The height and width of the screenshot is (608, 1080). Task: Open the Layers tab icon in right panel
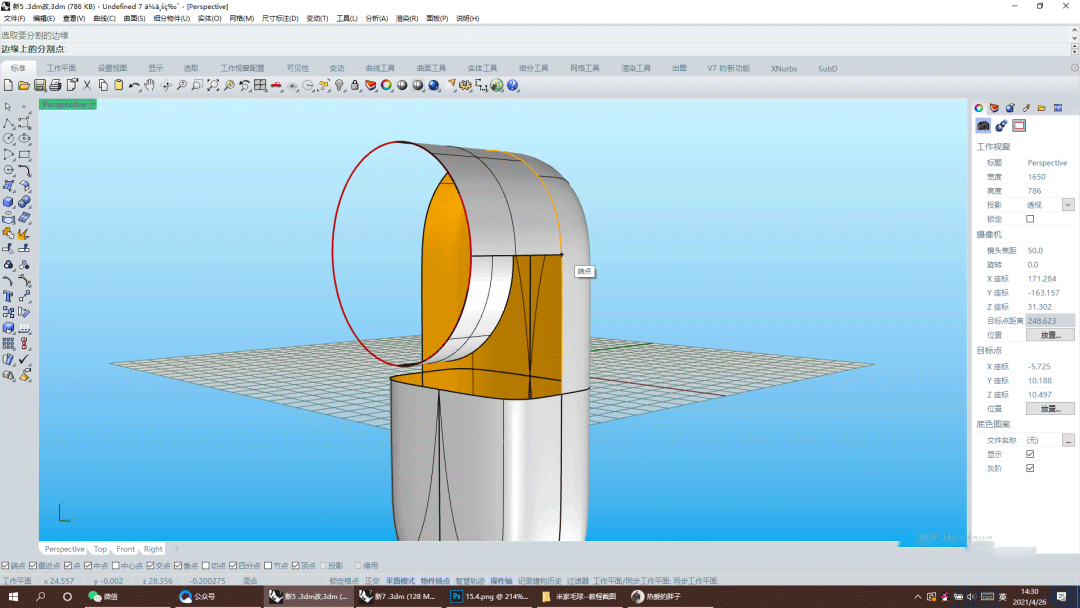[x=994, y=108]
